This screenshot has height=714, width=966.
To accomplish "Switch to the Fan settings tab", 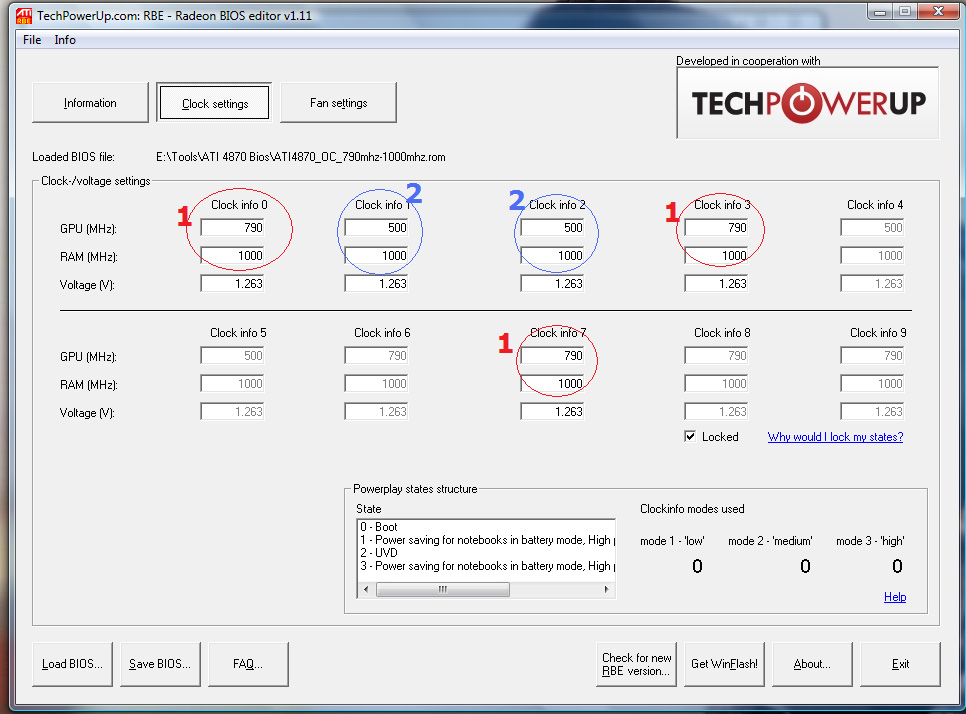I will [338, 103].
